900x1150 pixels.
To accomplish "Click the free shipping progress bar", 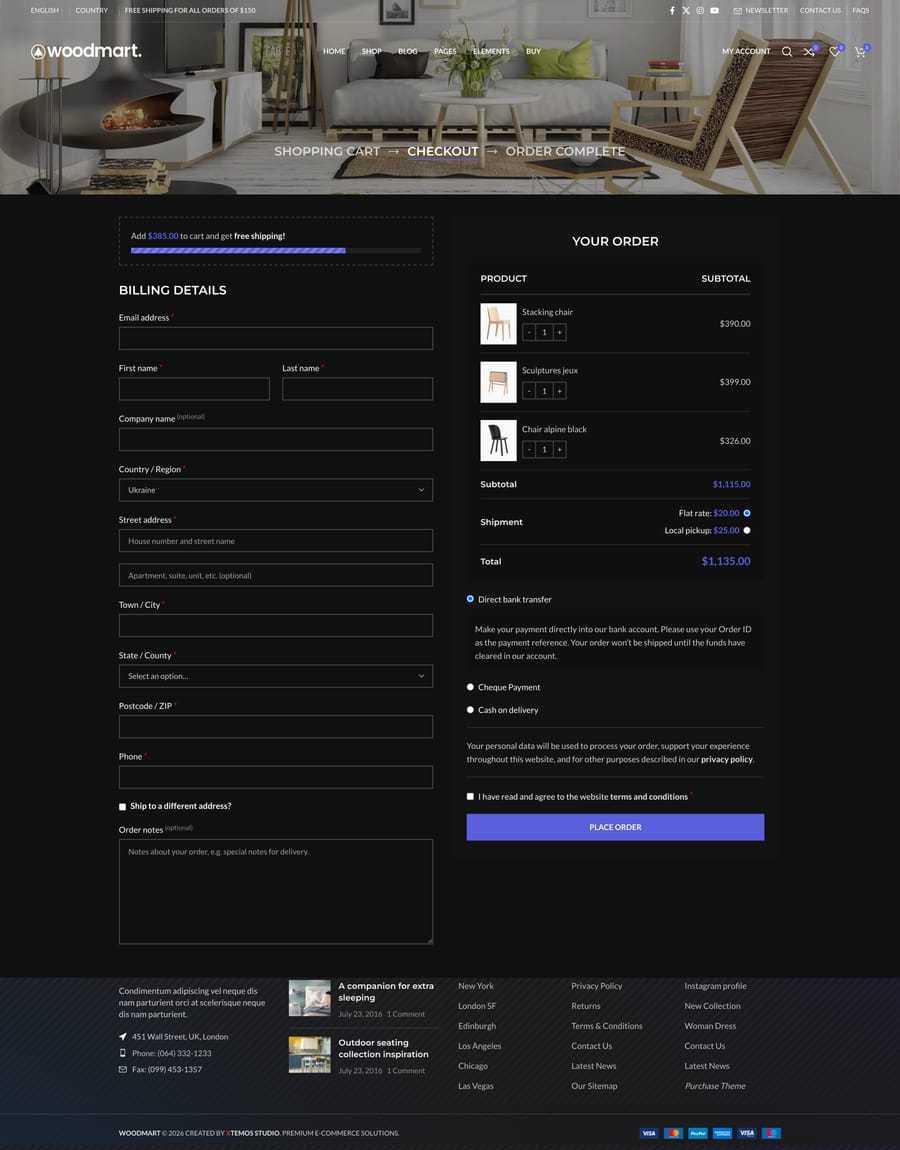I will (x=276, y=251).
